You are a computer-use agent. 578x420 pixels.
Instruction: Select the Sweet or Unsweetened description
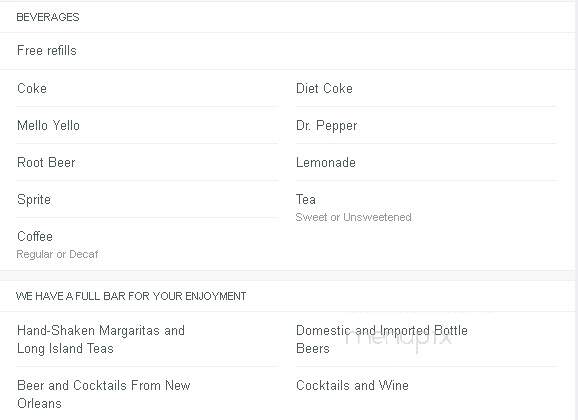click(x=354, y=217)
